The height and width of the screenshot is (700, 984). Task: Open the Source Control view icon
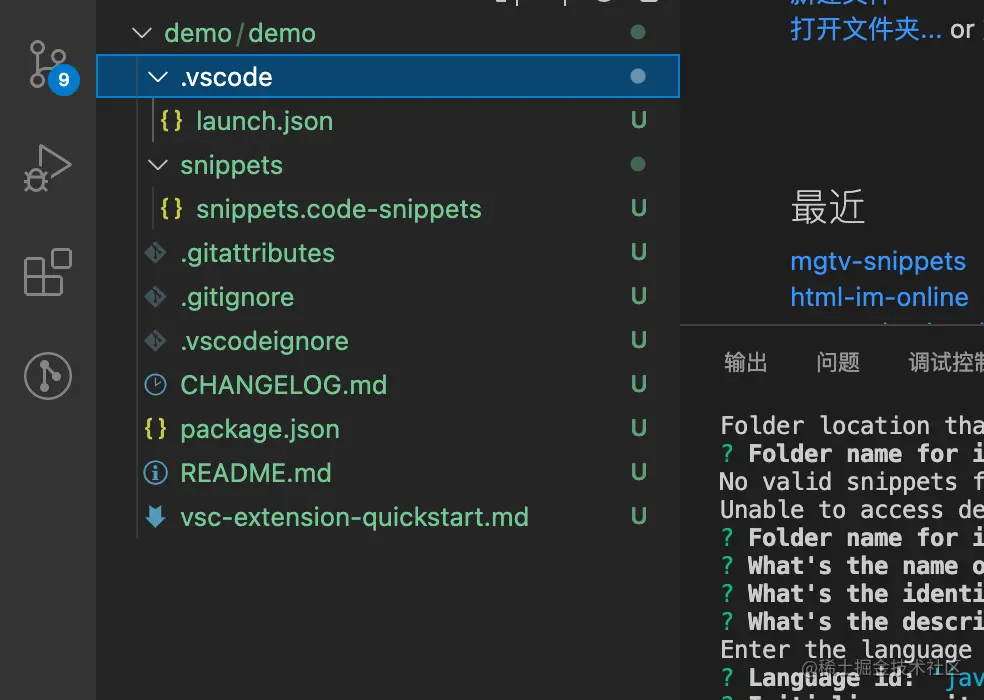(x=48, y=66)
